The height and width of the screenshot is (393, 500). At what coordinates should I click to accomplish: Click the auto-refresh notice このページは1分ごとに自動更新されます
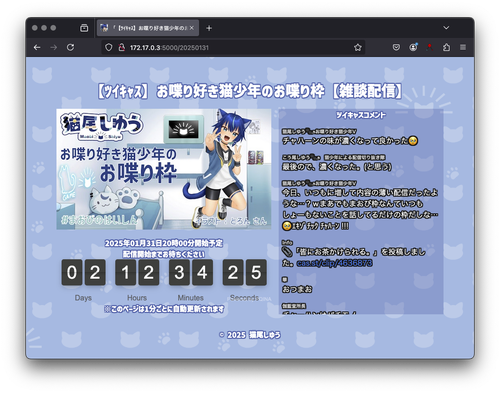coord(164,309)
